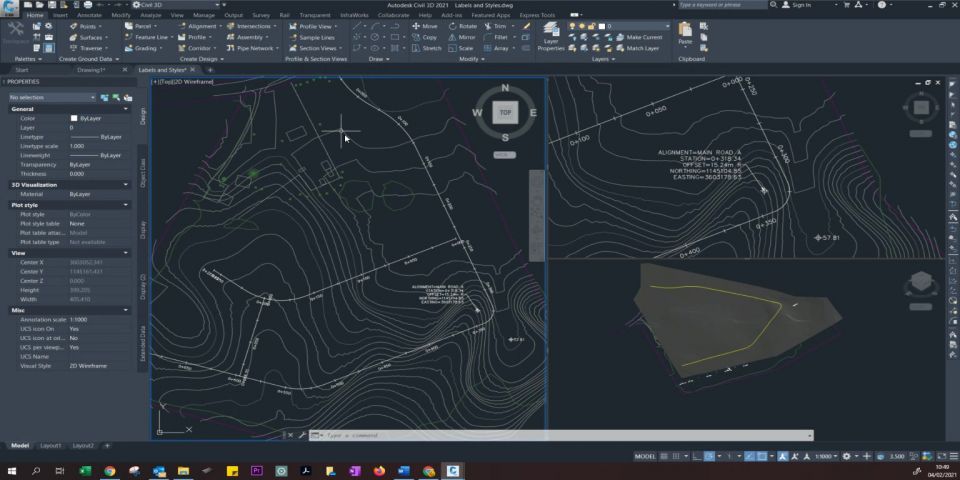The width and height of the screenshot is (960, 480).
Task: Open the No selection dropdown in Properties
Action: coord(52,97)
